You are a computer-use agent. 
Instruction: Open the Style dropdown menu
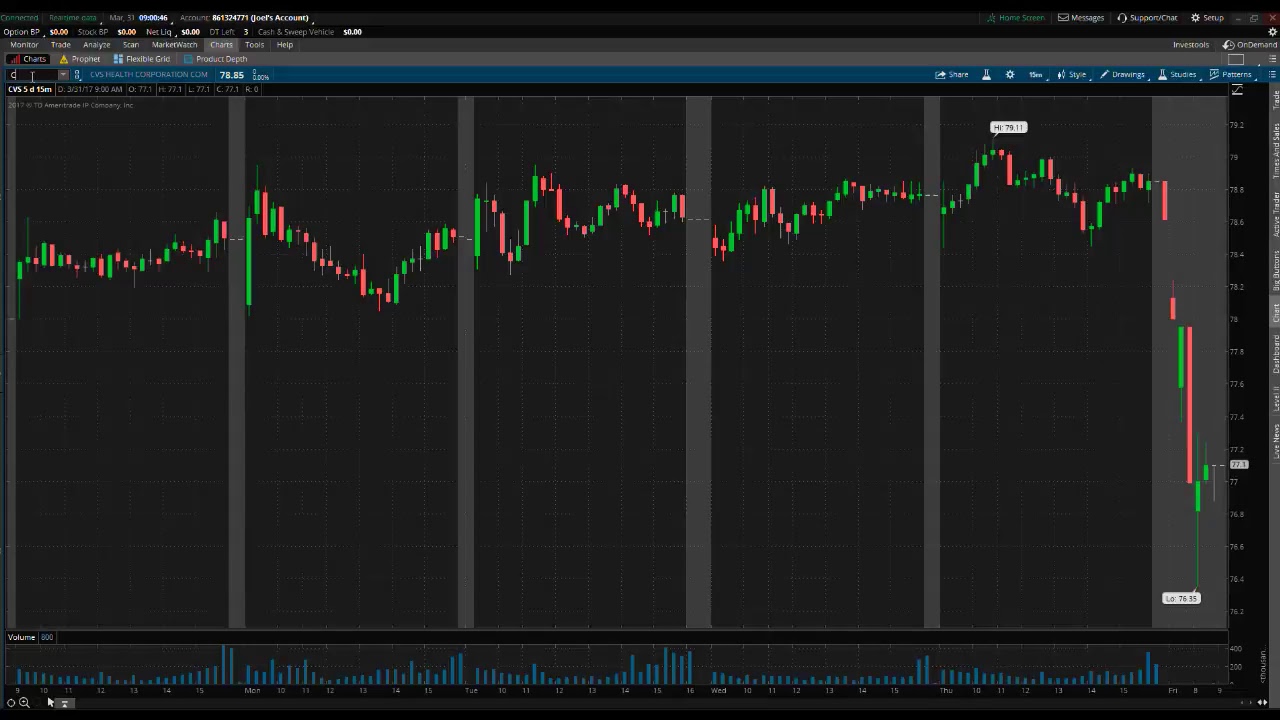[1072, 75]
